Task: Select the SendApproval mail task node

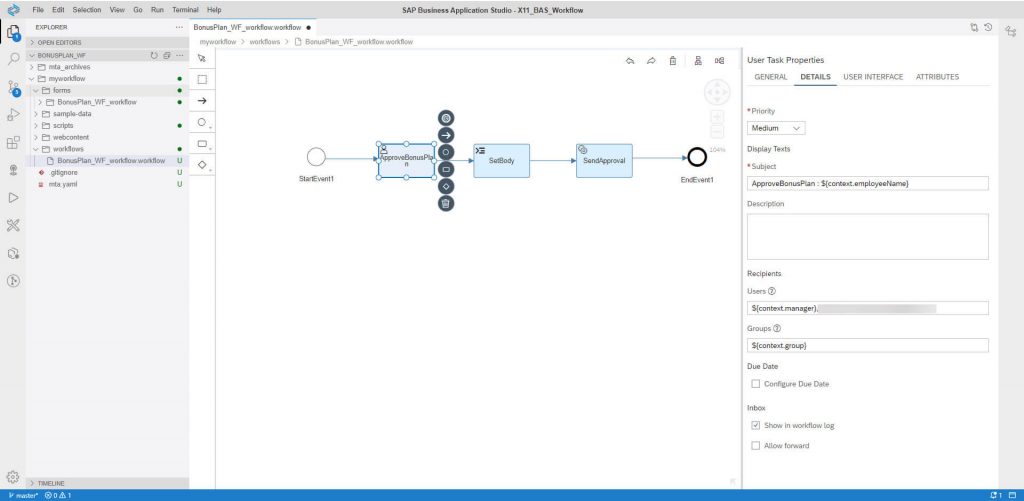Action: (x=604, y=161)
